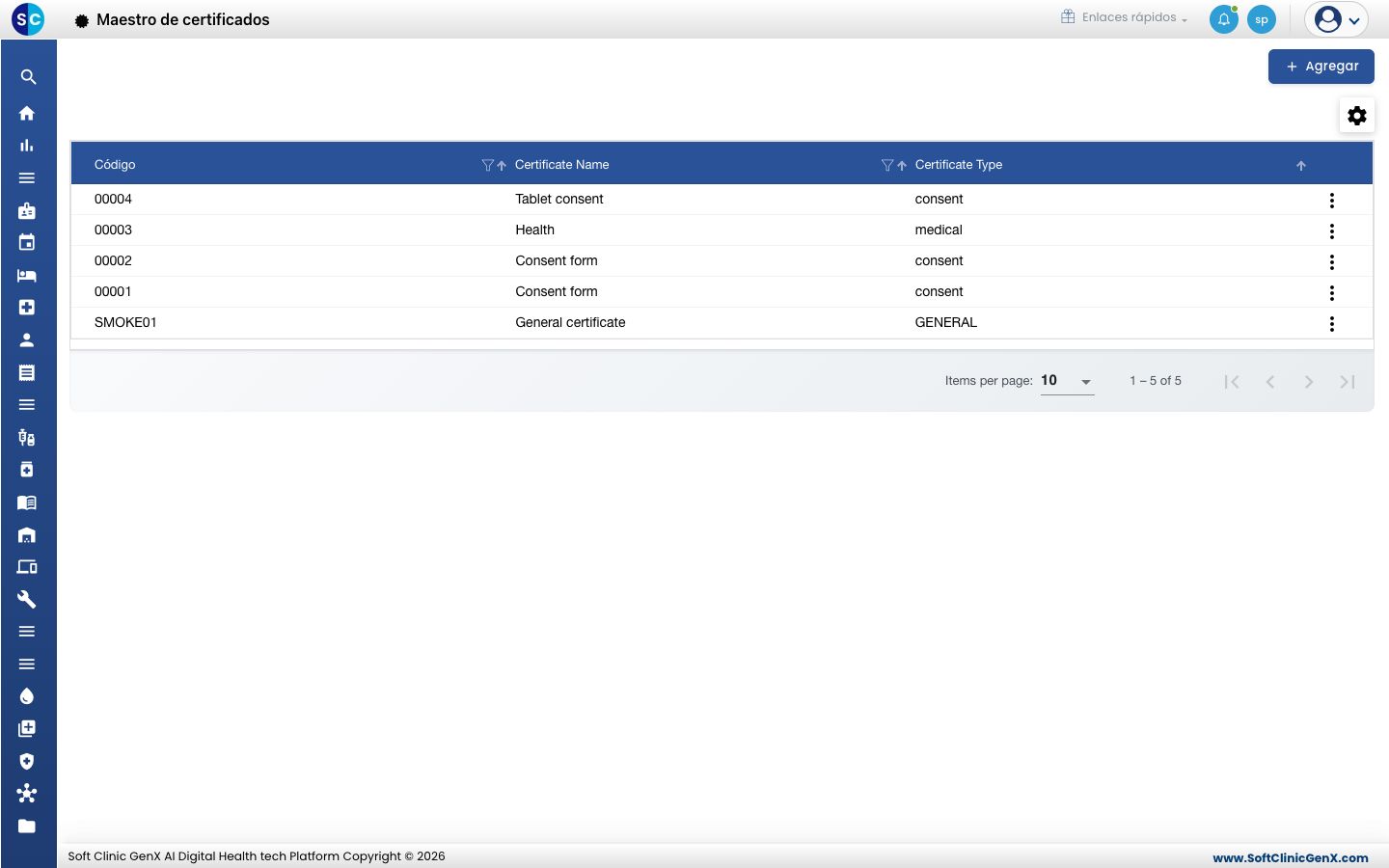Open the devices sidebar icon
Image resolution: width=1389 pixels, height=868 pixels.
pyautogui.click(x=27, y=567)
